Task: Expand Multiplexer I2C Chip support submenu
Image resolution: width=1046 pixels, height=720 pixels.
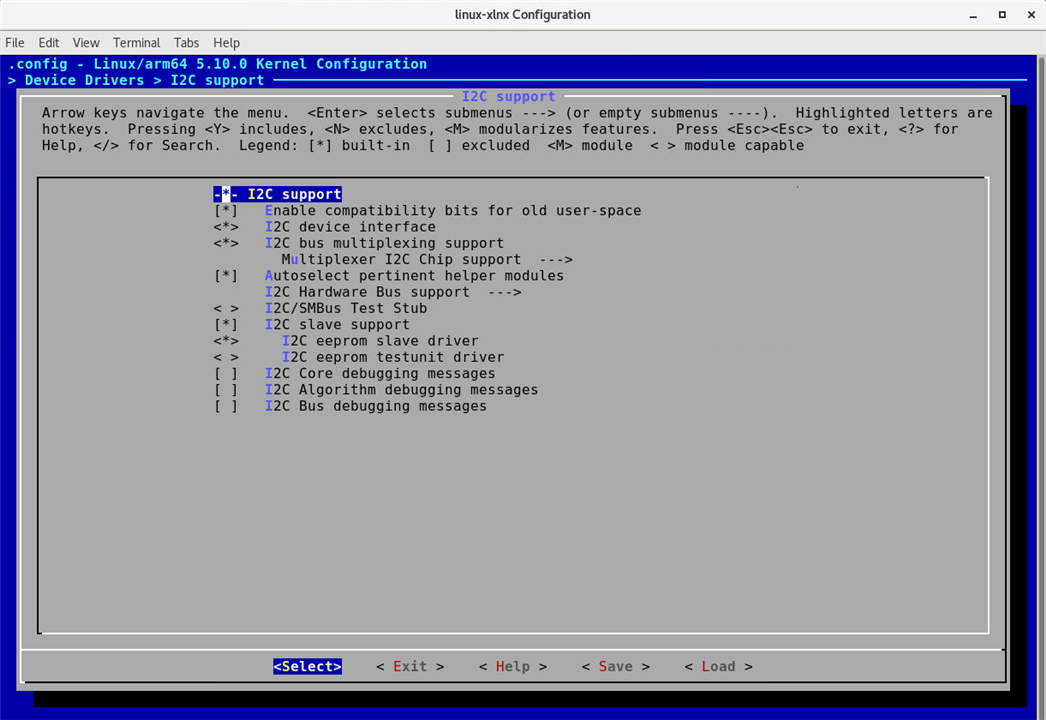Action: (x=426, y=260)
